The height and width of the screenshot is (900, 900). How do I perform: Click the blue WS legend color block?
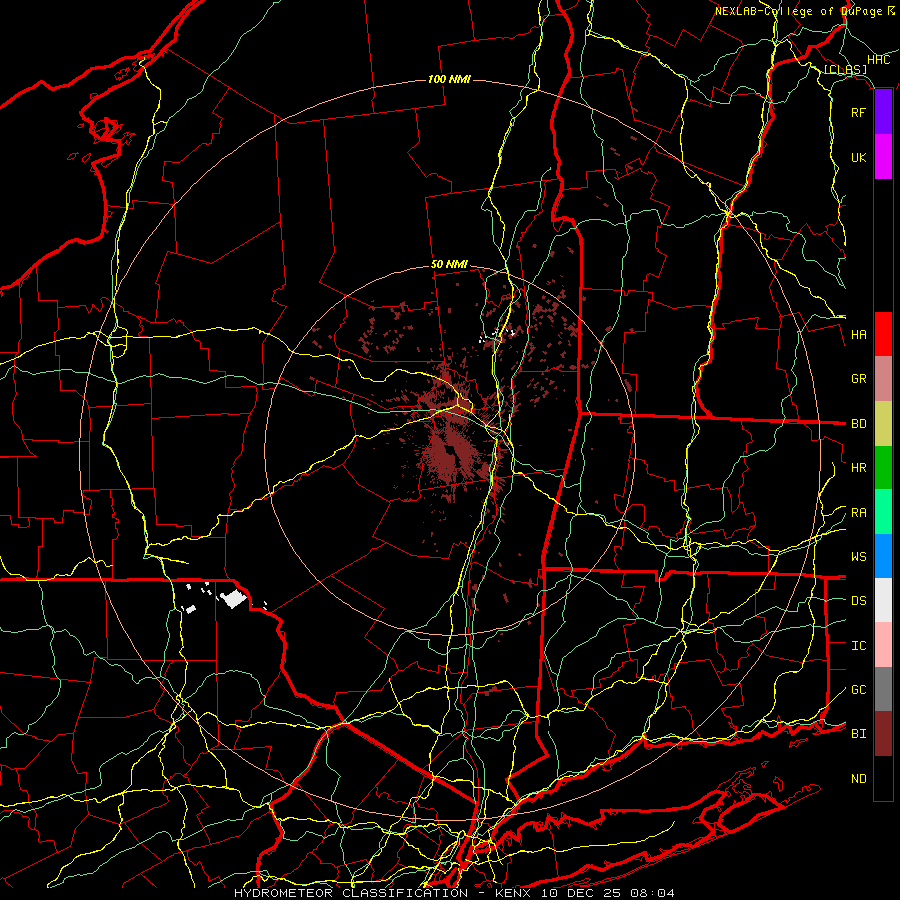click(883, 556)
